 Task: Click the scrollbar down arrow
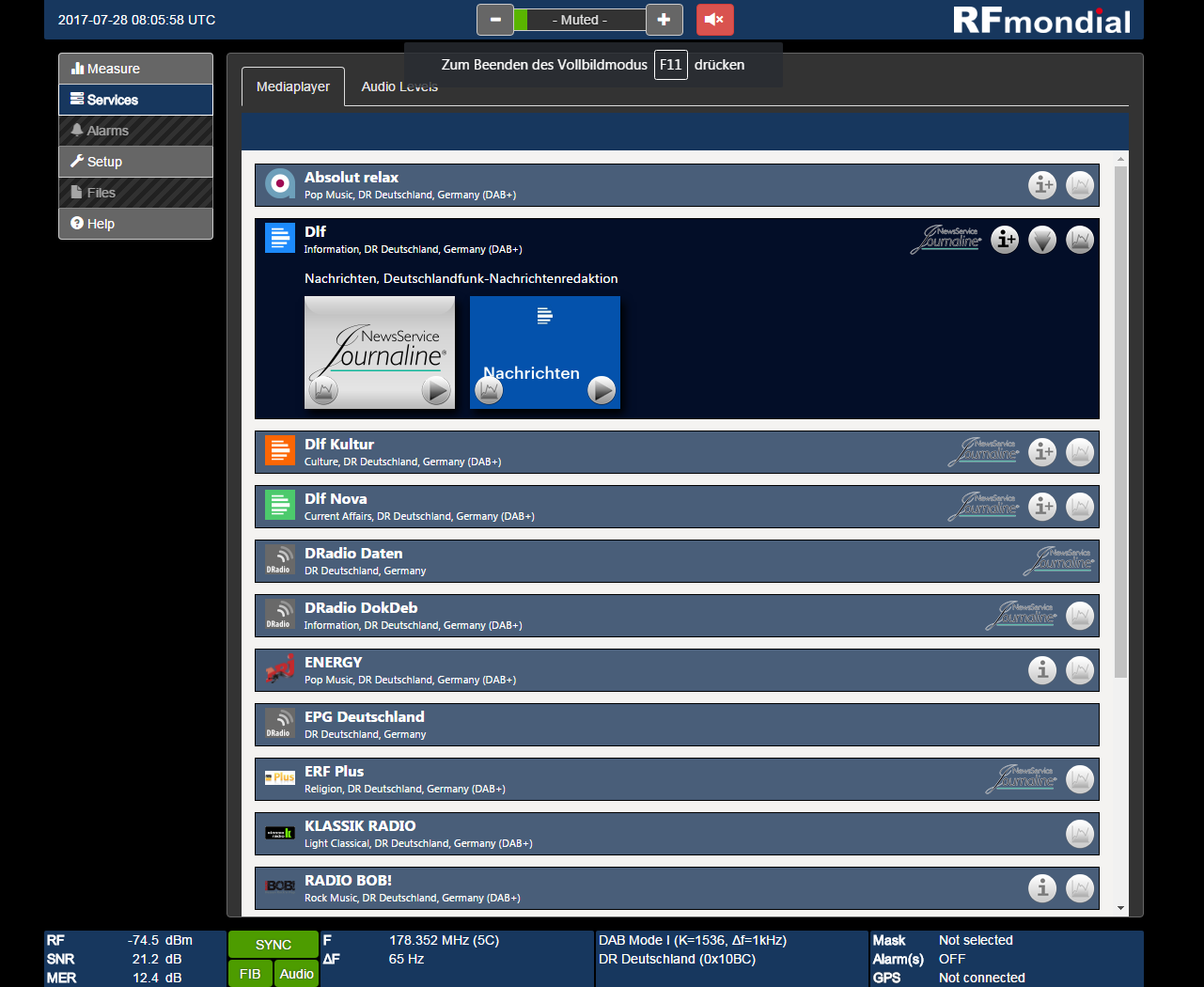(x=1120, y=909)
